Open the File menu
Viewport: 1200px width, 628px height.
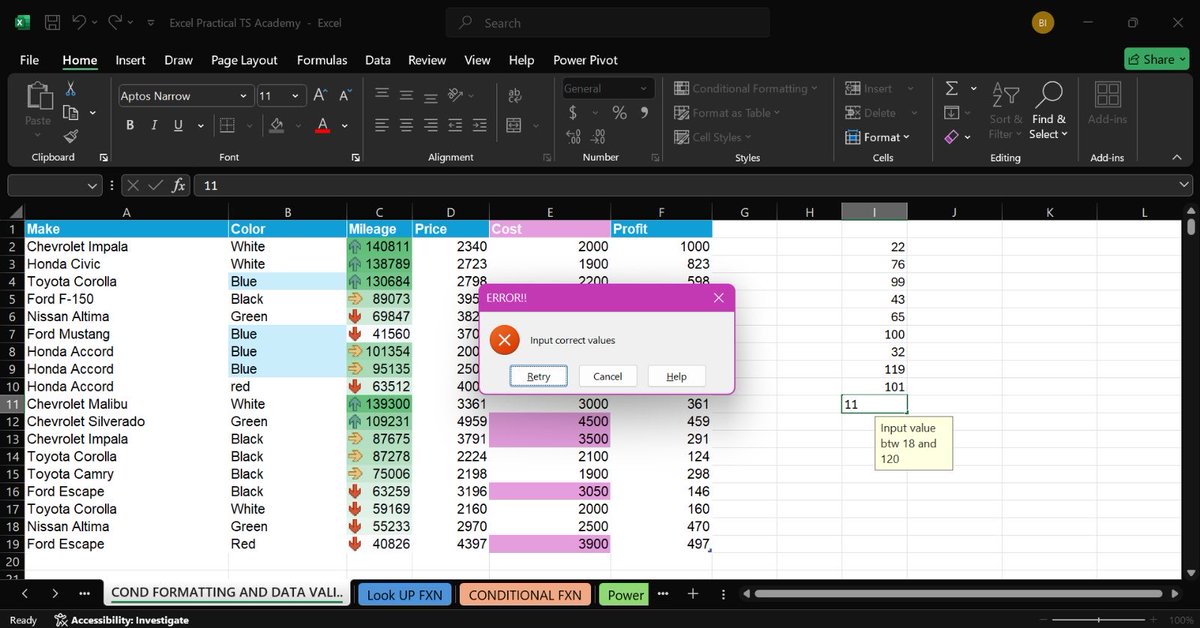point(29,60)
